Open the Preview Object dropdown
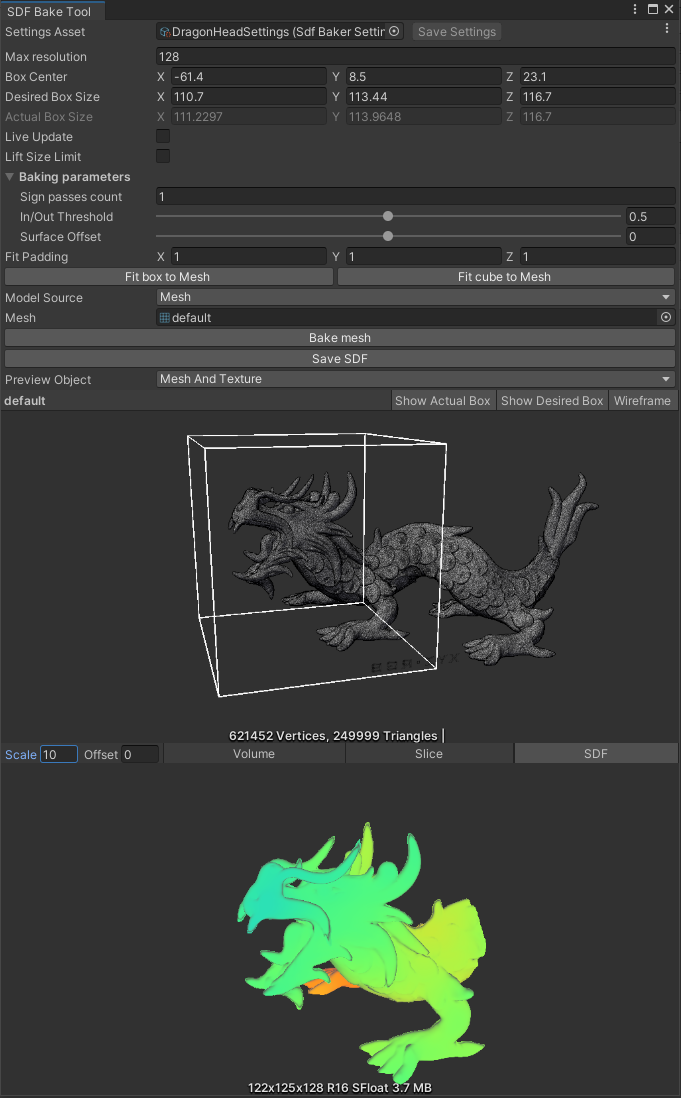The width and height of the screenshot is (681, 1098). [416, 379]
